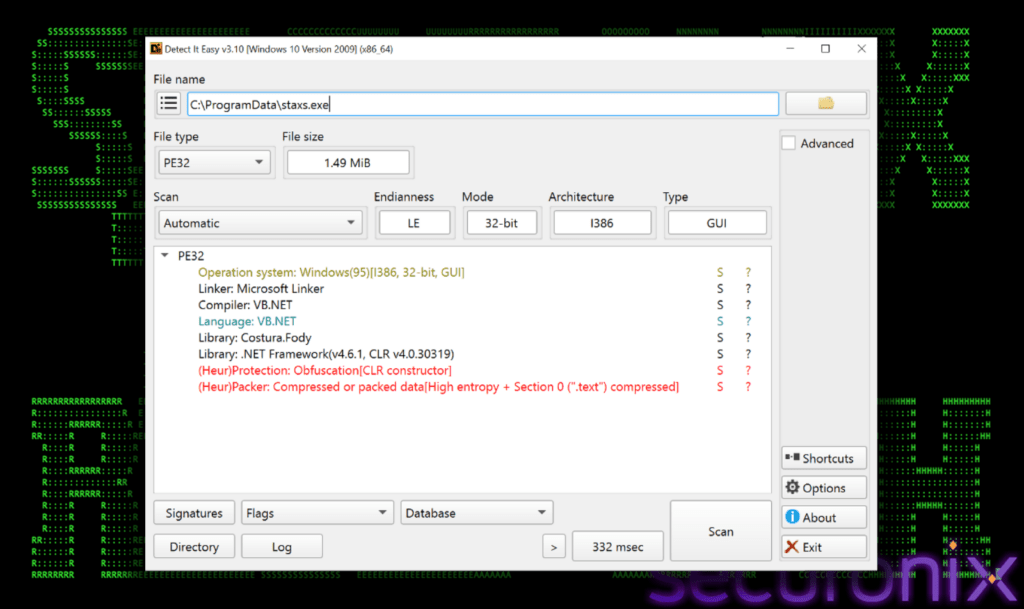Viewport: 1024px width, 609px height.
Task: Click the Shortcuts button
Action: point(823,458)
